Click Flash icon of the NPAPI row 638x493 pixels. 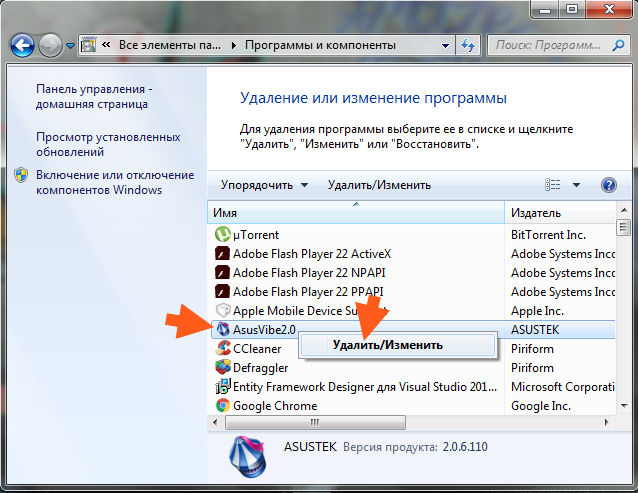click(x=222, y=273)
